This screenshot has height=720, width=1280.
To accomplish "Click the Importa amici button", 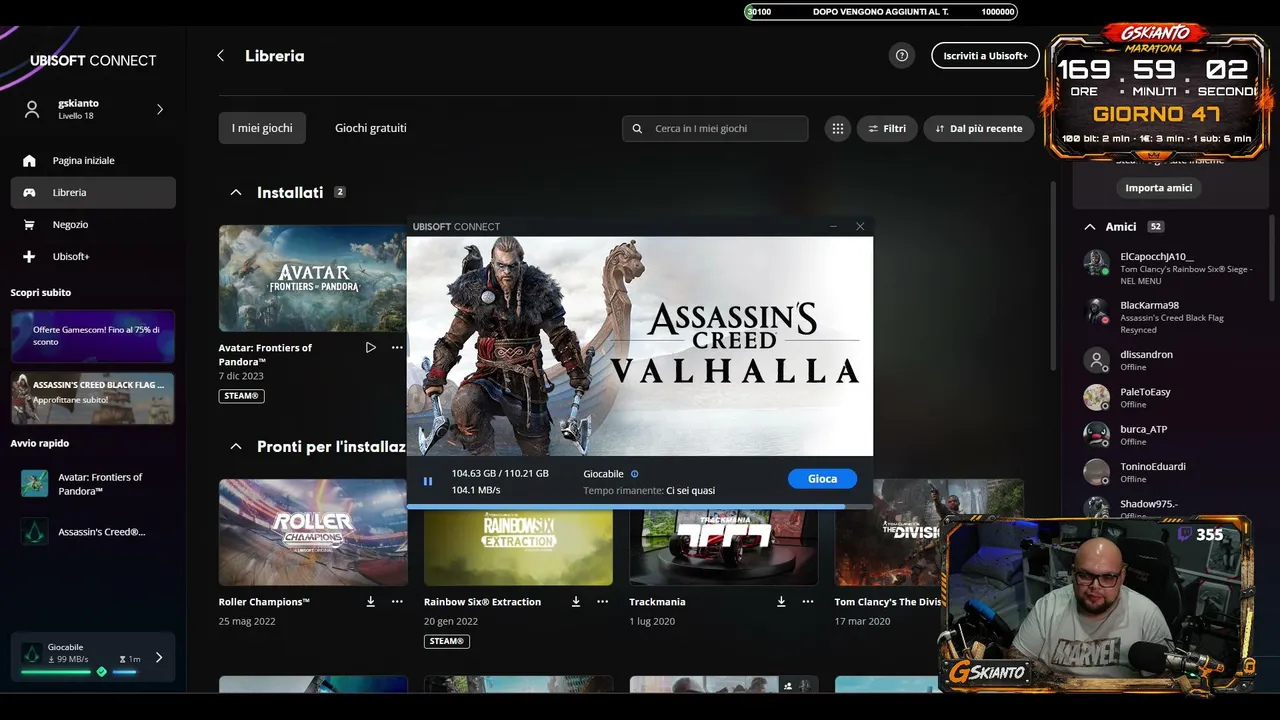I will [x=1159, y=188].
